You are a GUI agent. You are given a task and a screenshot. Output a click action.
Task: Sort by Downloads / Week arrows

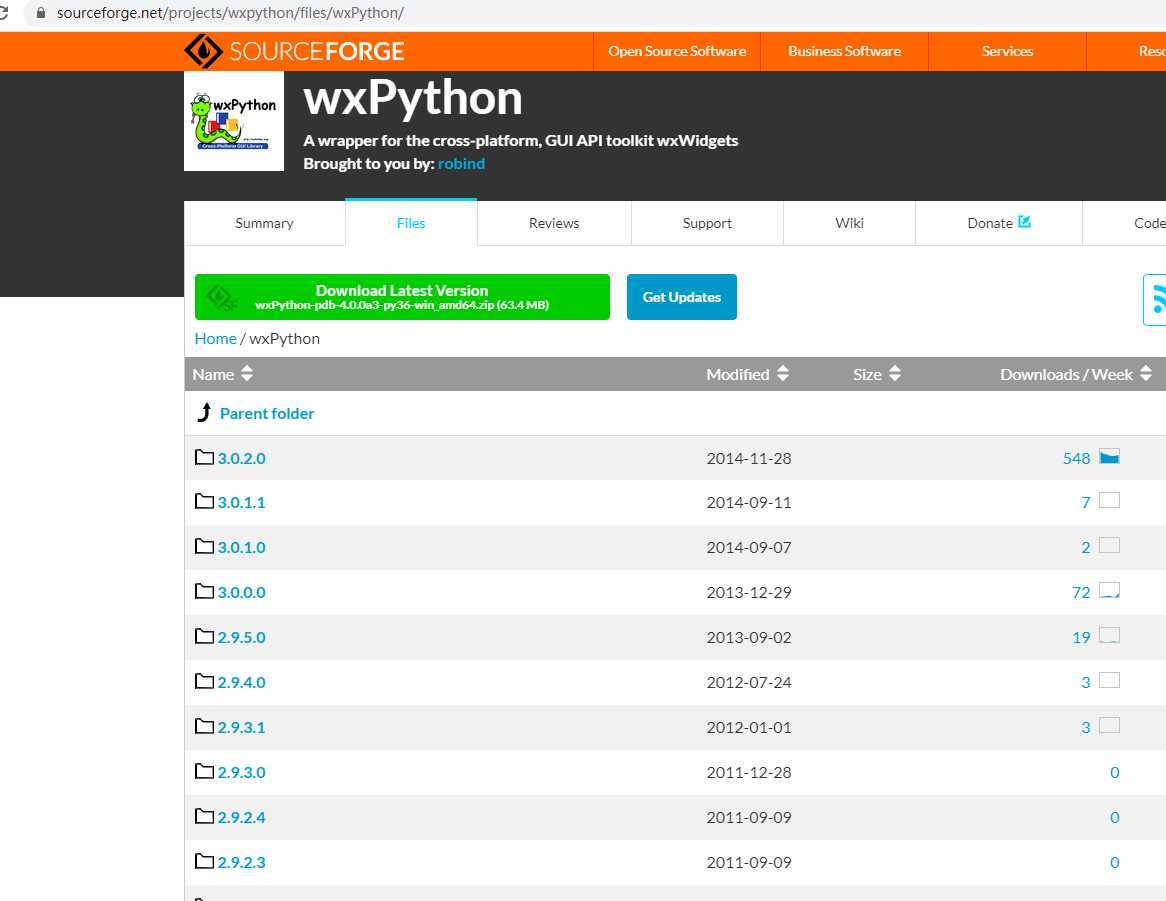tap(1146, 374)
